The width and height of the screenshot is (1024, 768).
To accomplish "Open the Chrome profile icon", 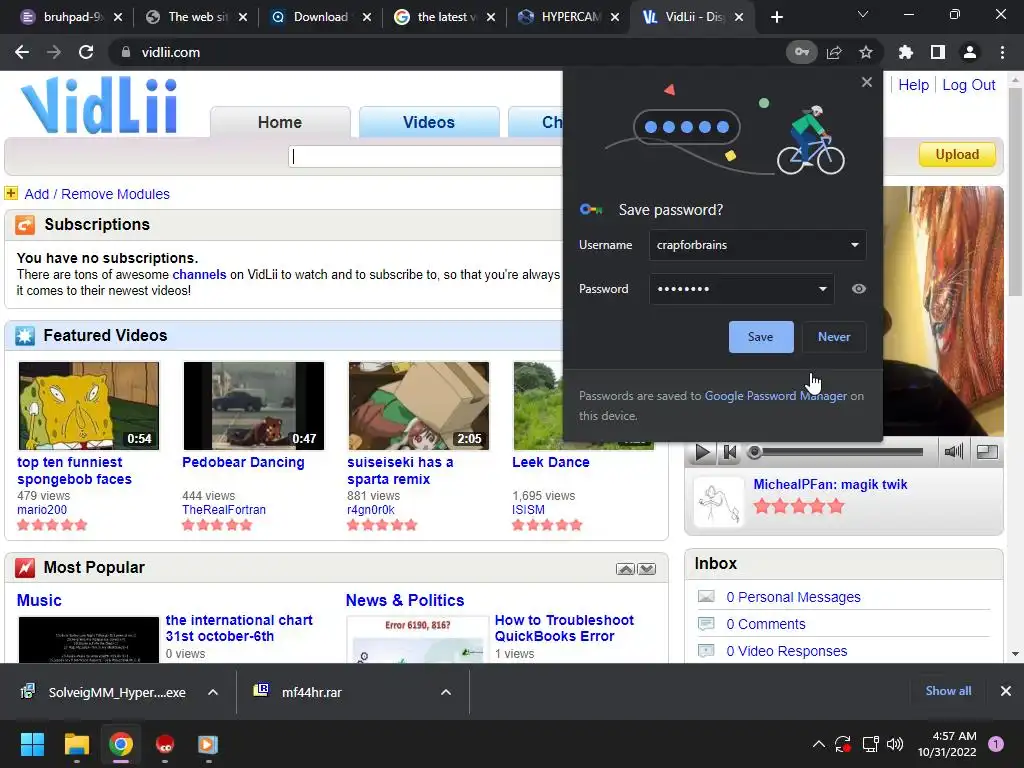I will tap(970, 52).
